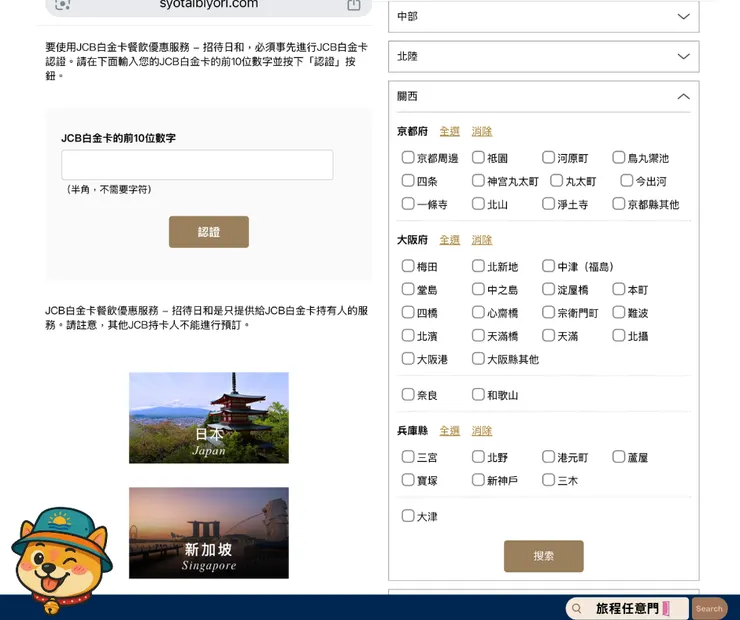Check the 京都周邊 checkbox
Image resolution: width=740 pixels, height=620 pixels.
408,157
